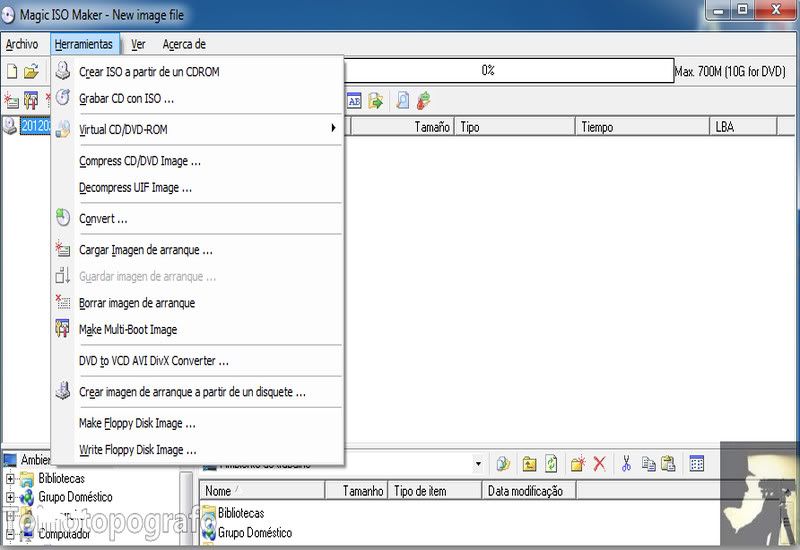This screenshot has height=550, width=800.
Task: Click the image size progress bar showing 0%
Action: (509, 70)
